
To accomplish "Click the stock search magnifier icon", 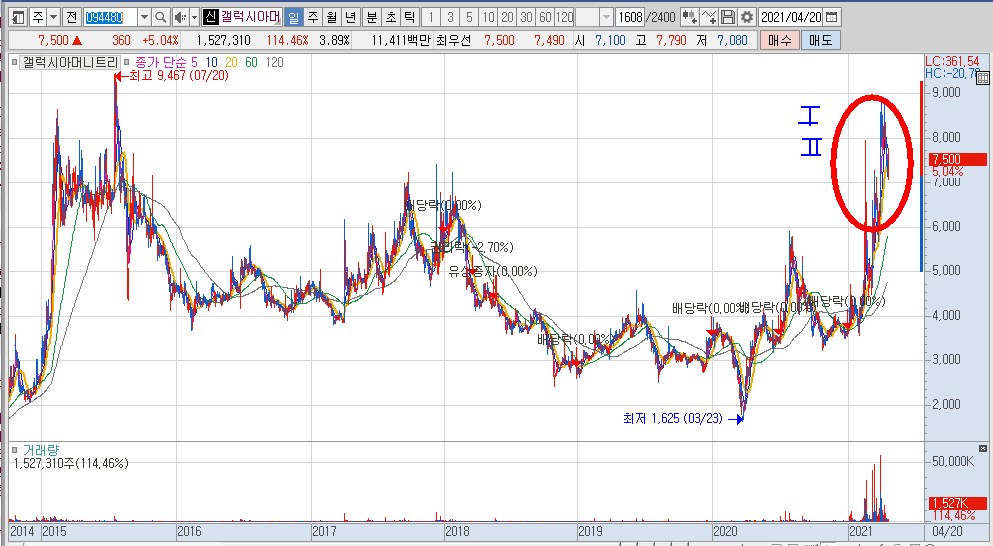I will pyautogui.click(x=160, y=17).
